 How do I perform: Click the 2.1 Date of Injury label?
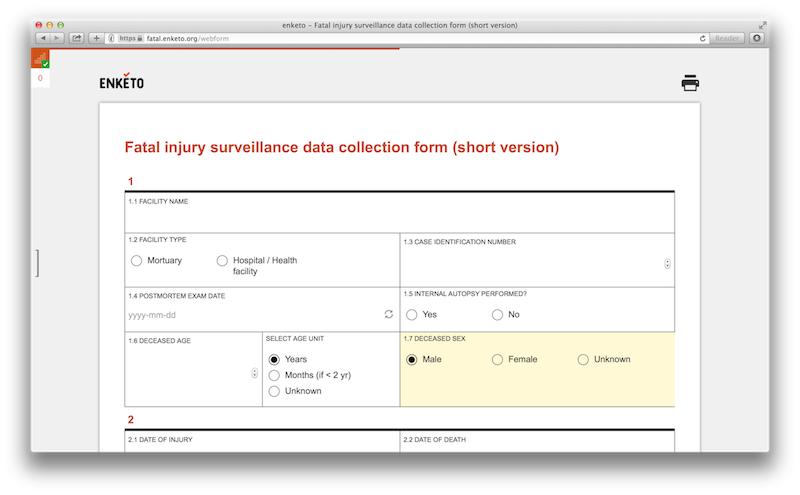point(160,439)
